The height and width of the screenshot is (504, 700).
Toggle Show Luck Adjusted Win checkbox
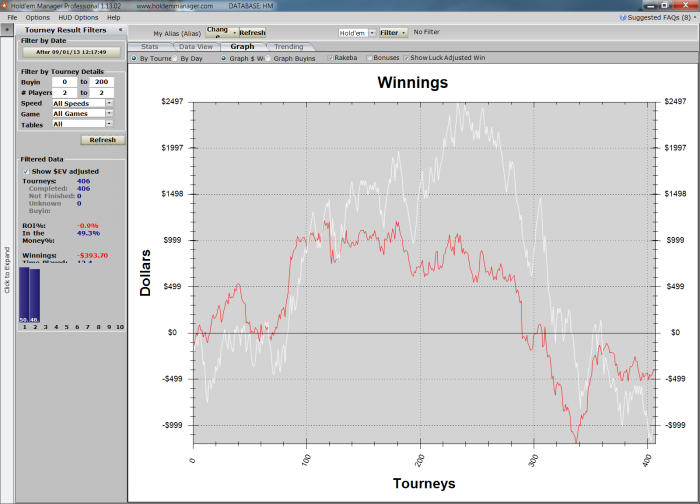pyautogui.click(x=406, y=58)
